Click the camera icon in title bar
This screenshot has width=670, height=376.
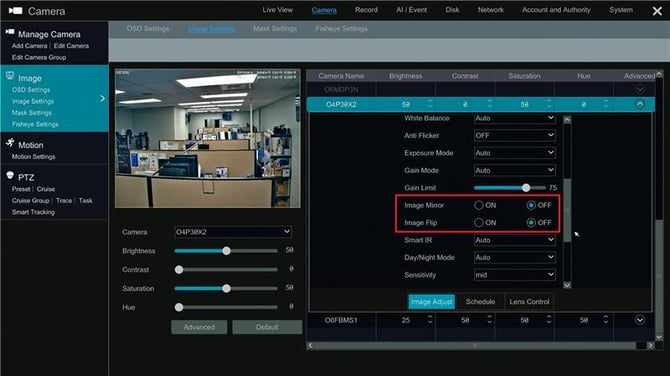coord(15,11)
